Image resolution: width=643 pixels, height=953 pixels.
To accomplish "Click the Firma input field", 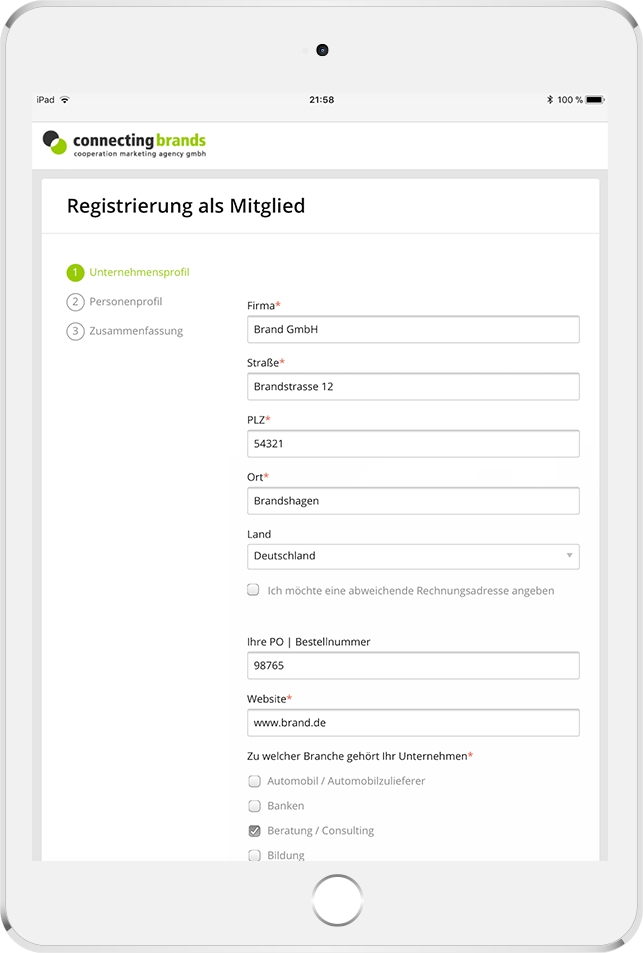I will 412,329.
